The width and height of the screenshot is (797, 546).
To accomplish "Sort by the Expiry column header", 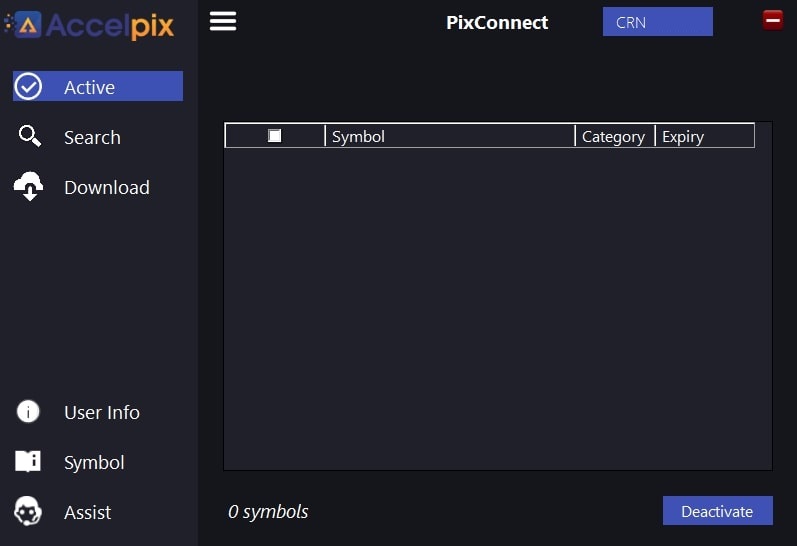I will (x=705, y=136).
